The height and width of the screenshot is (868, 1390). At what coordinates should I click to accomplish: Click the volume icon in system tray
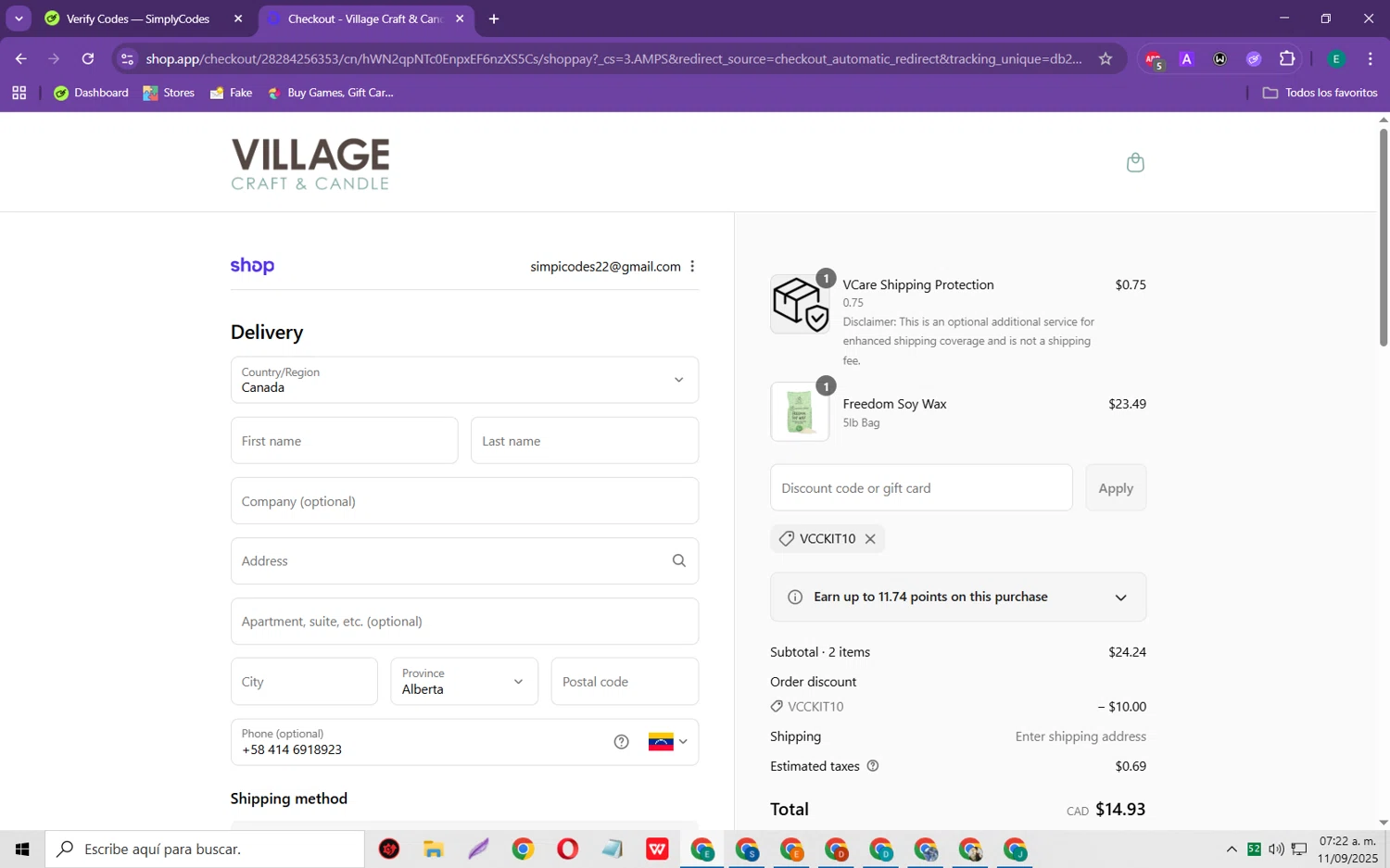click(x=1276, y=849)
